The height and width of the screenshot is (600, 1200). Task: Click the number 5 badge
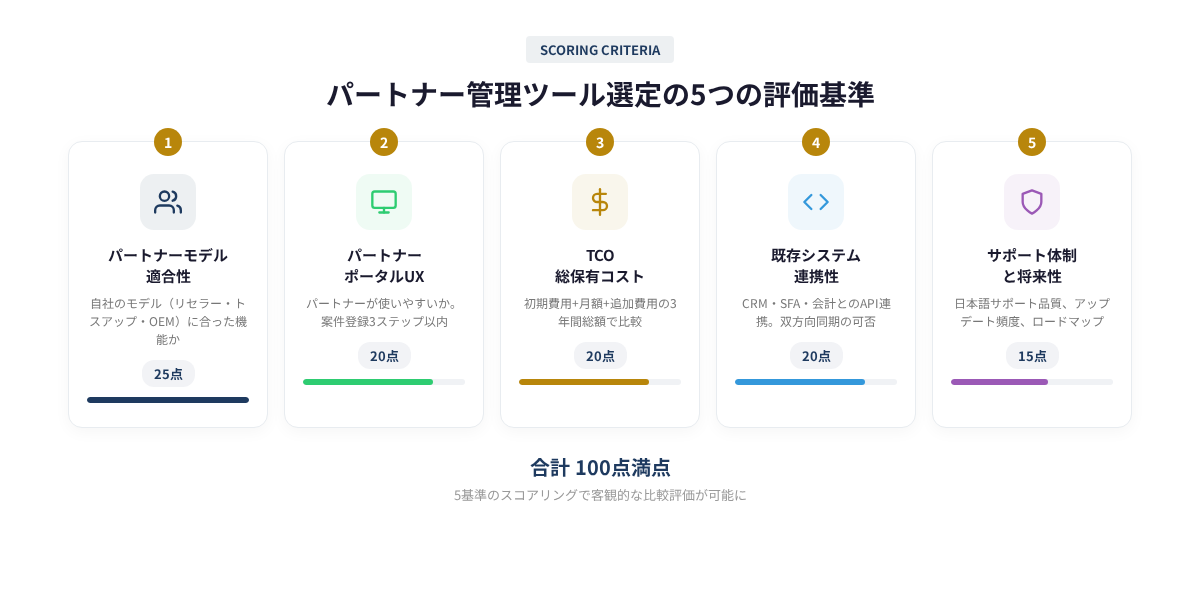[x=1032, y=142]
